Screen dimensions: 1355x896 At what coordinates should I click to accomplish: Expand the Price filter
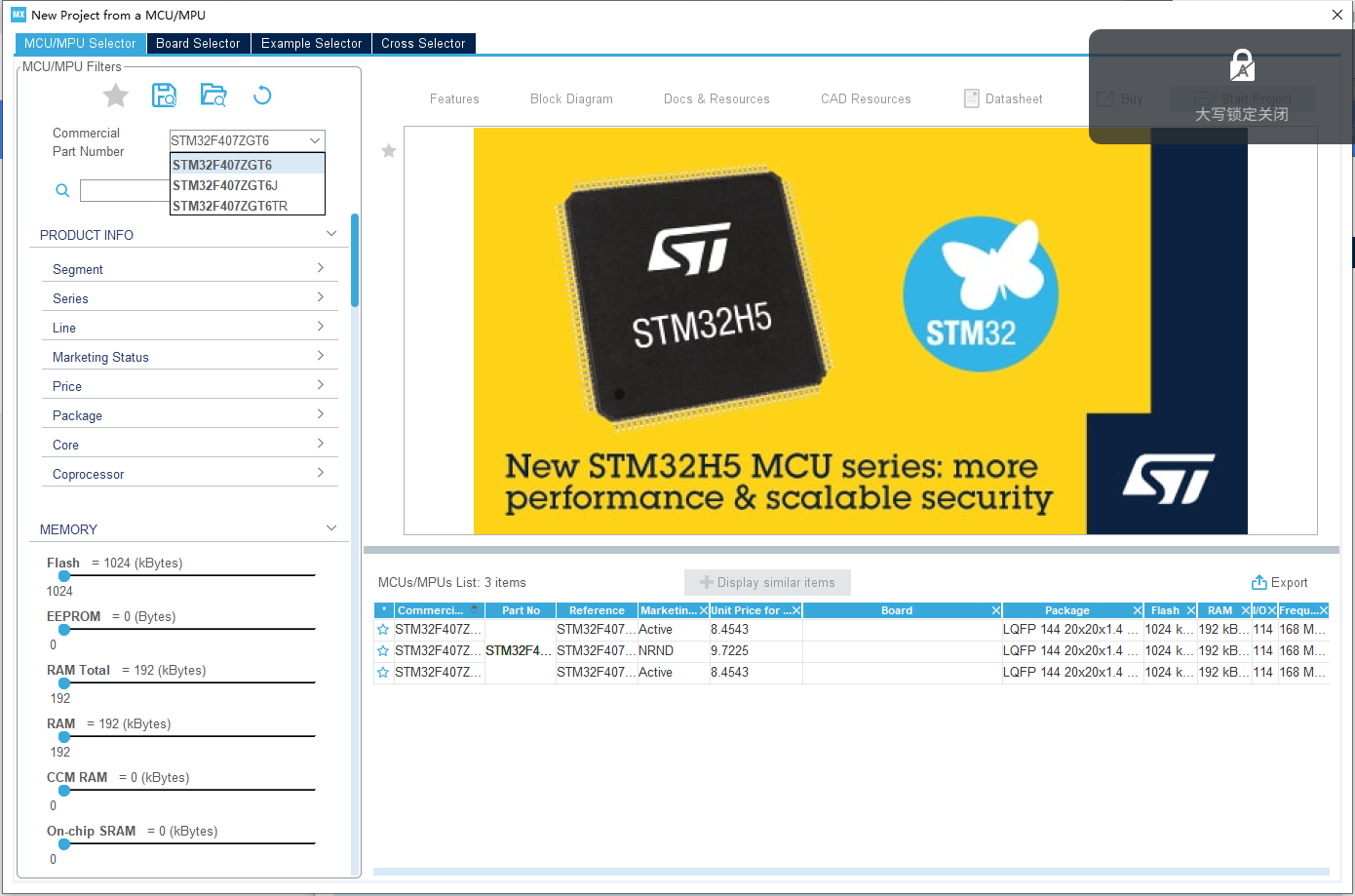(x=189, y=386)
